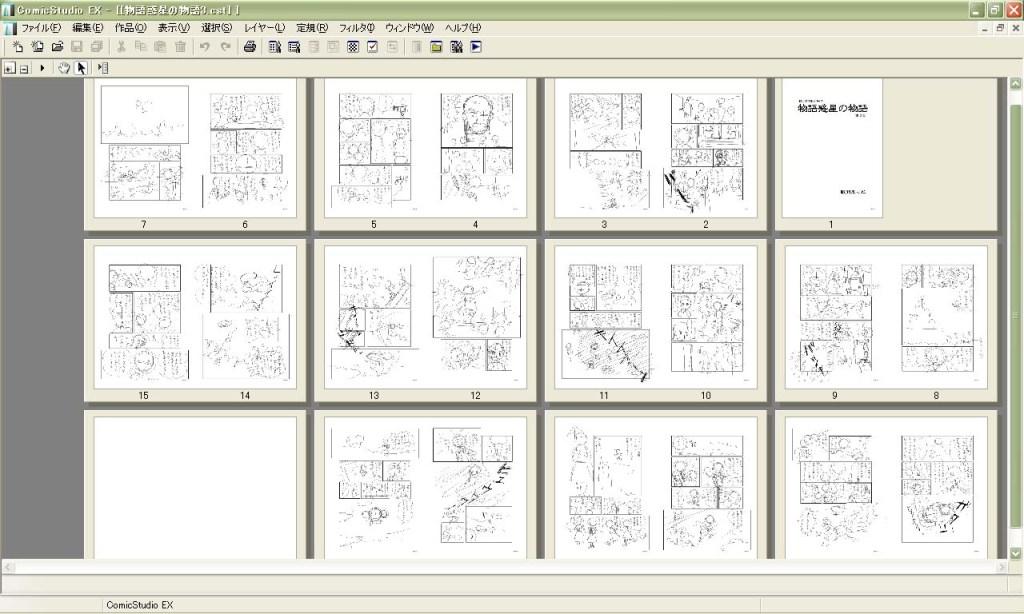
Task: Select the page 12 thumbnail
Action: tap(476, 317)
